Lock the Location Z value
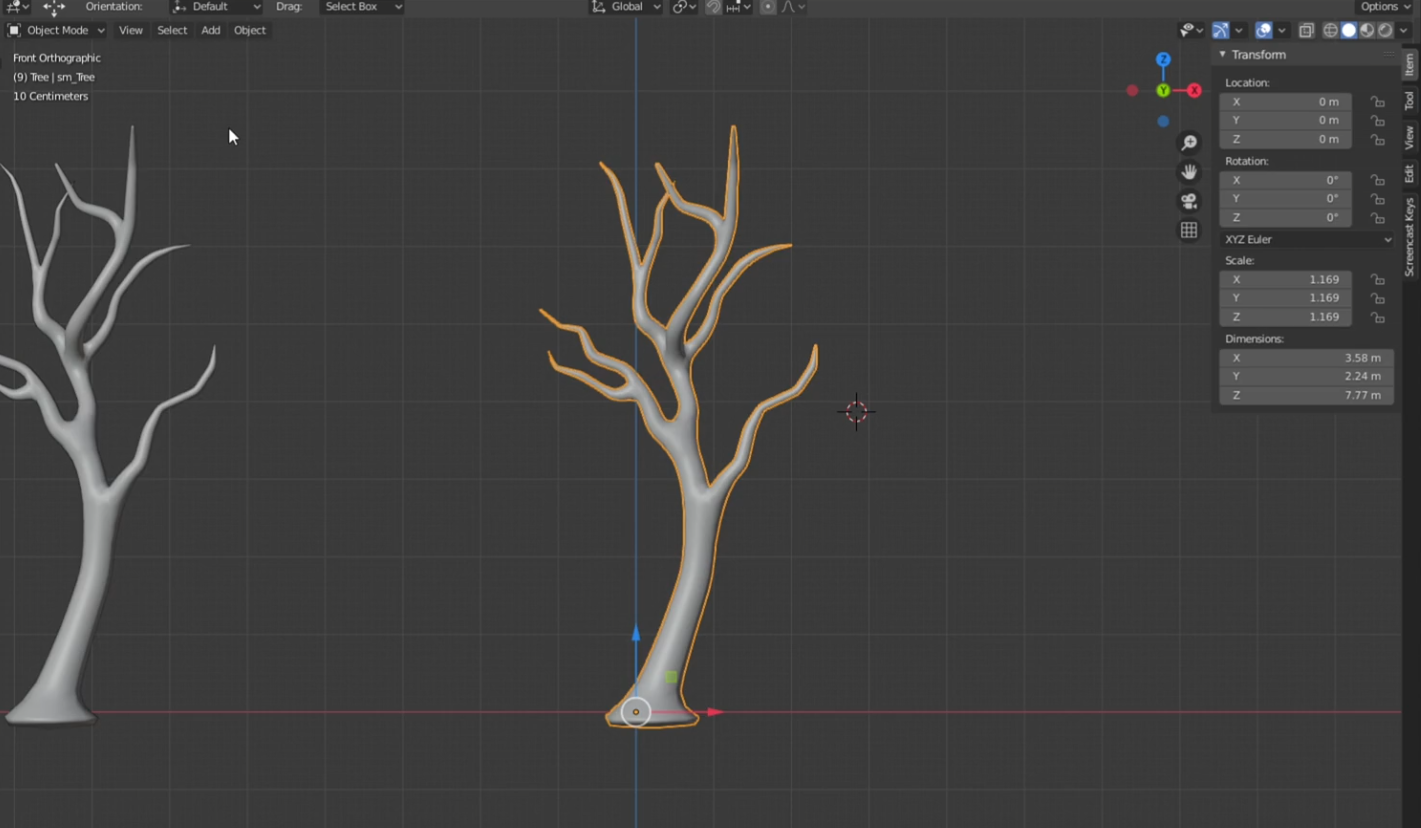 (x=1378, y=139)
